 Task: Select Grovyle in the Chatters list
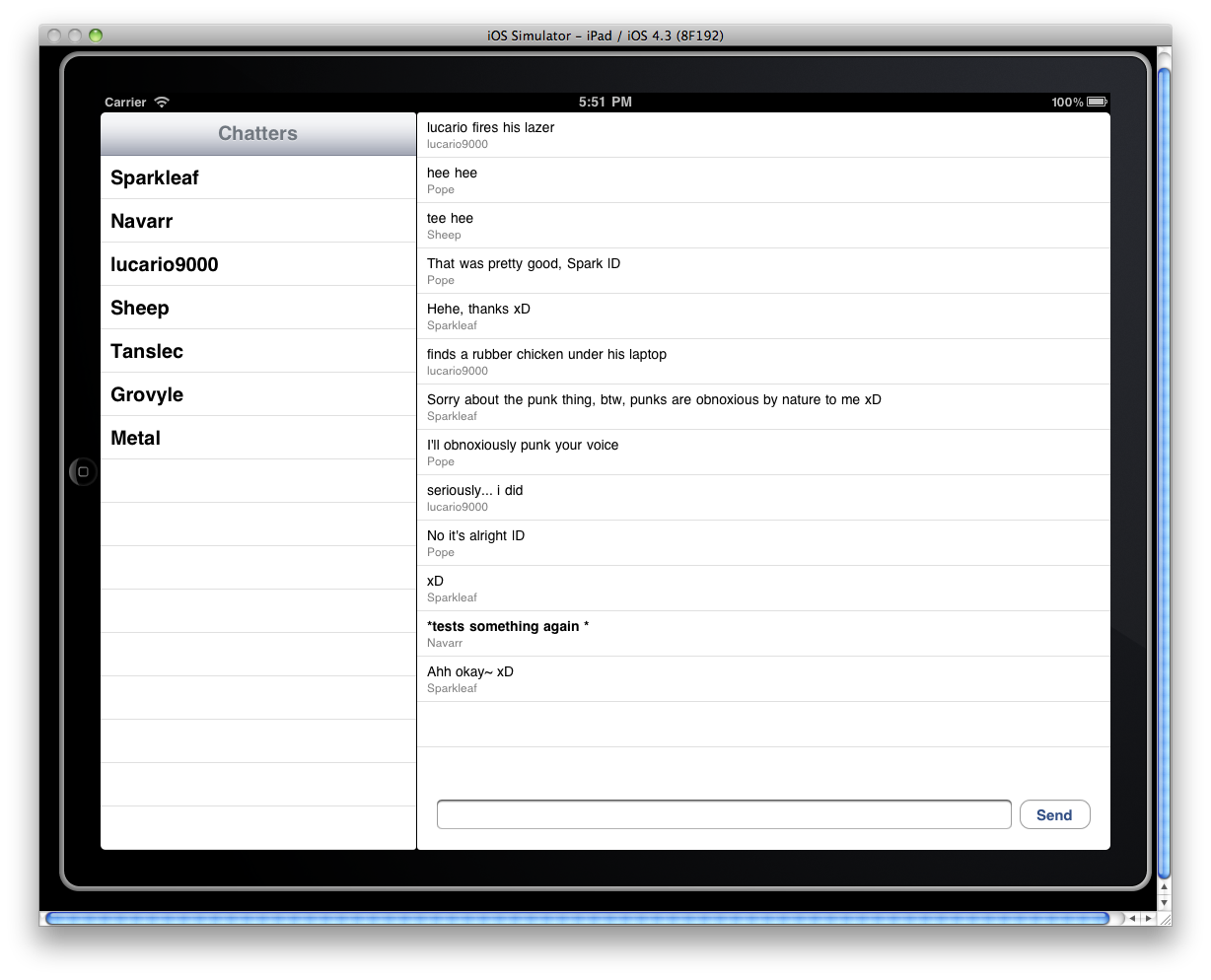(x=258, y=394)
